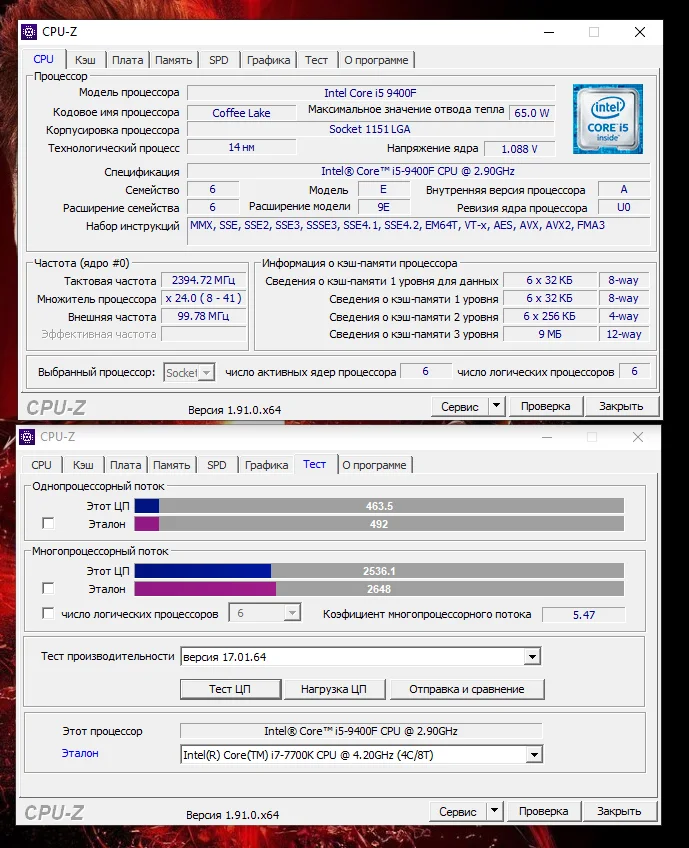Select the active Тест tab in bottom window

click(314, 464)
